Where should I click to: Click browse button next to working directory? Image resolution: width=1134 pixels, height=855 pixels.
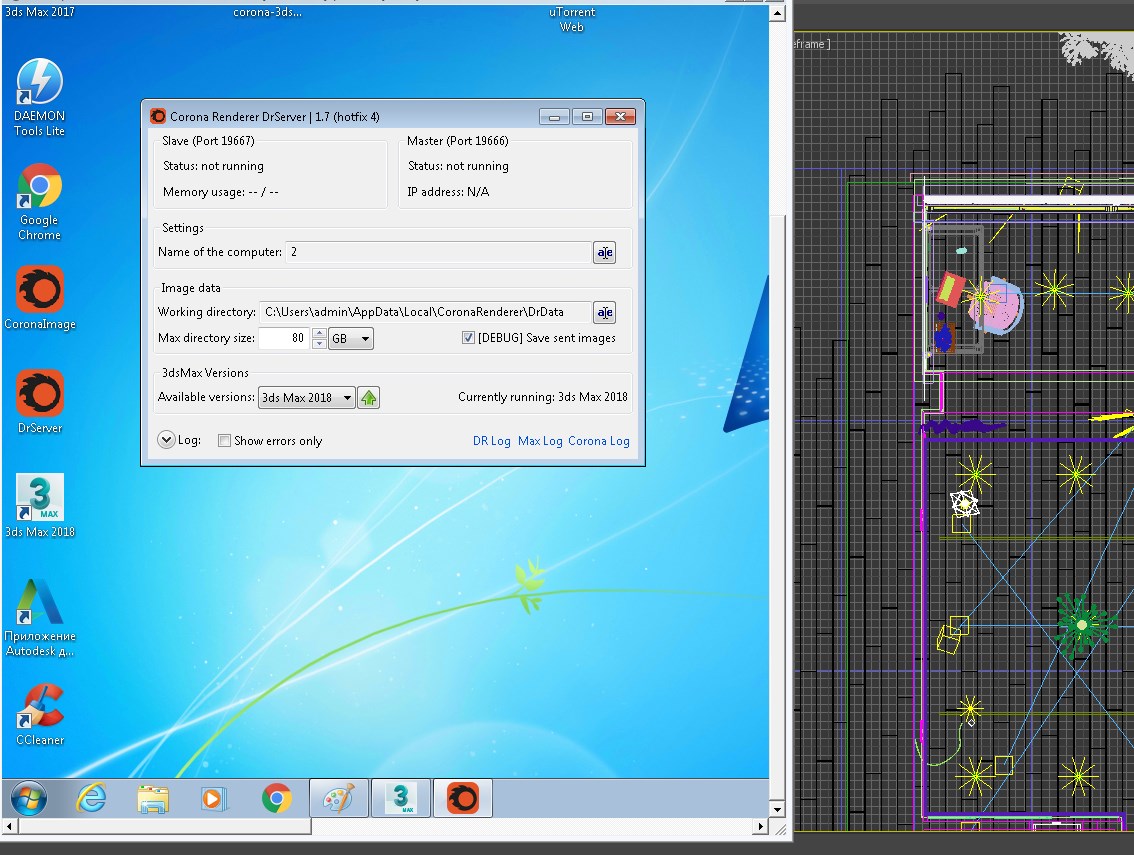(605, 312)
